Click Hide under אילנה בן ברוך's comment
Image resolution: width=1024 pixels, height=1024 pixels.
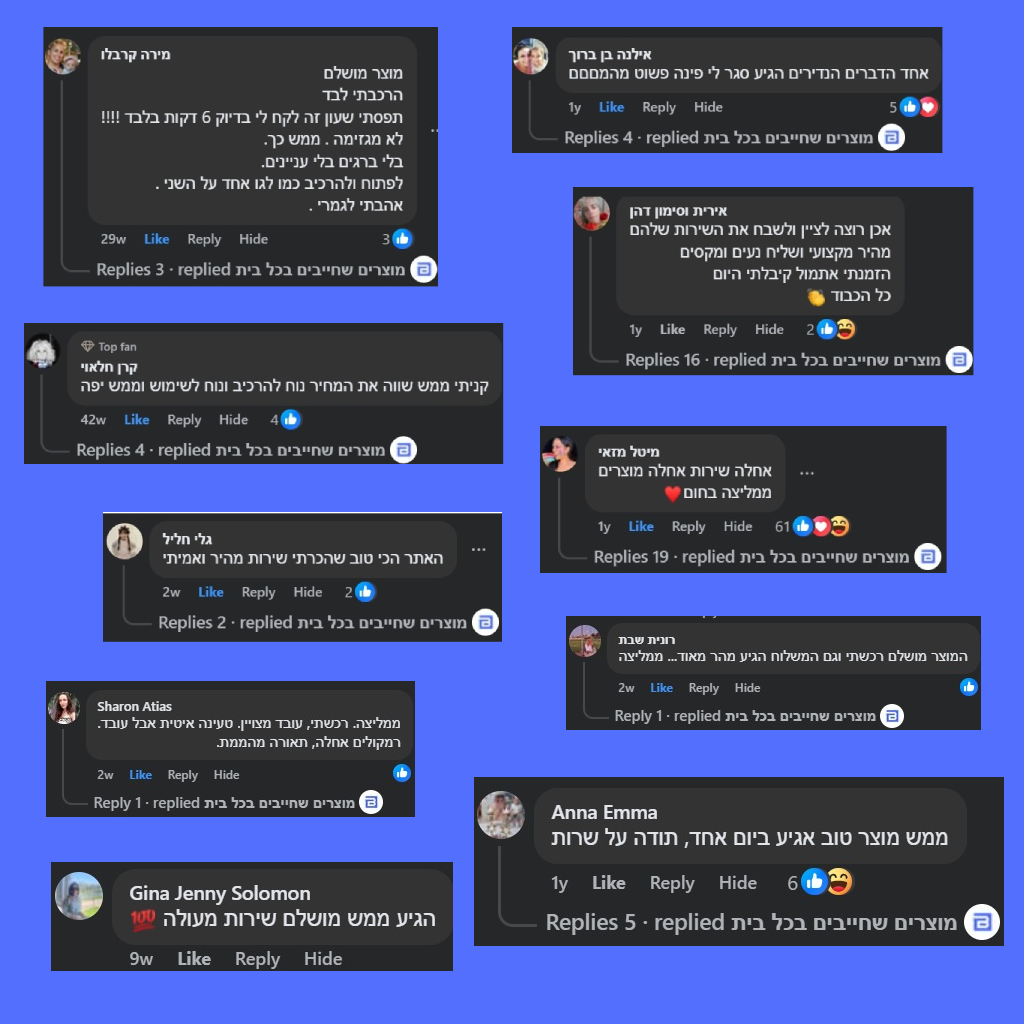click(x=708, y=107)
